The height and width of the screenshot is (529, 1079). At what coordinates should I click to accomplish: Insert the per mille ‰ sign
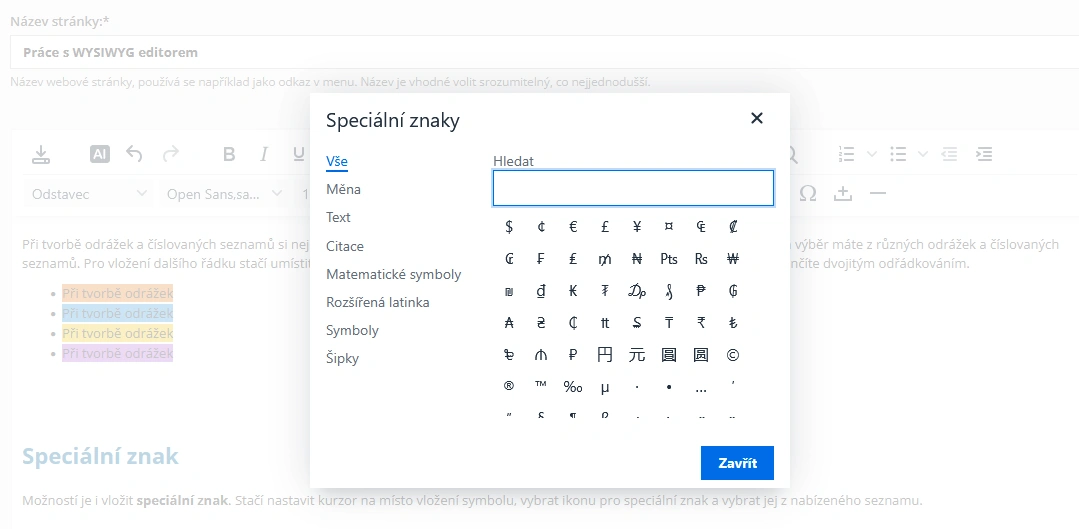[x=573, y=387]
